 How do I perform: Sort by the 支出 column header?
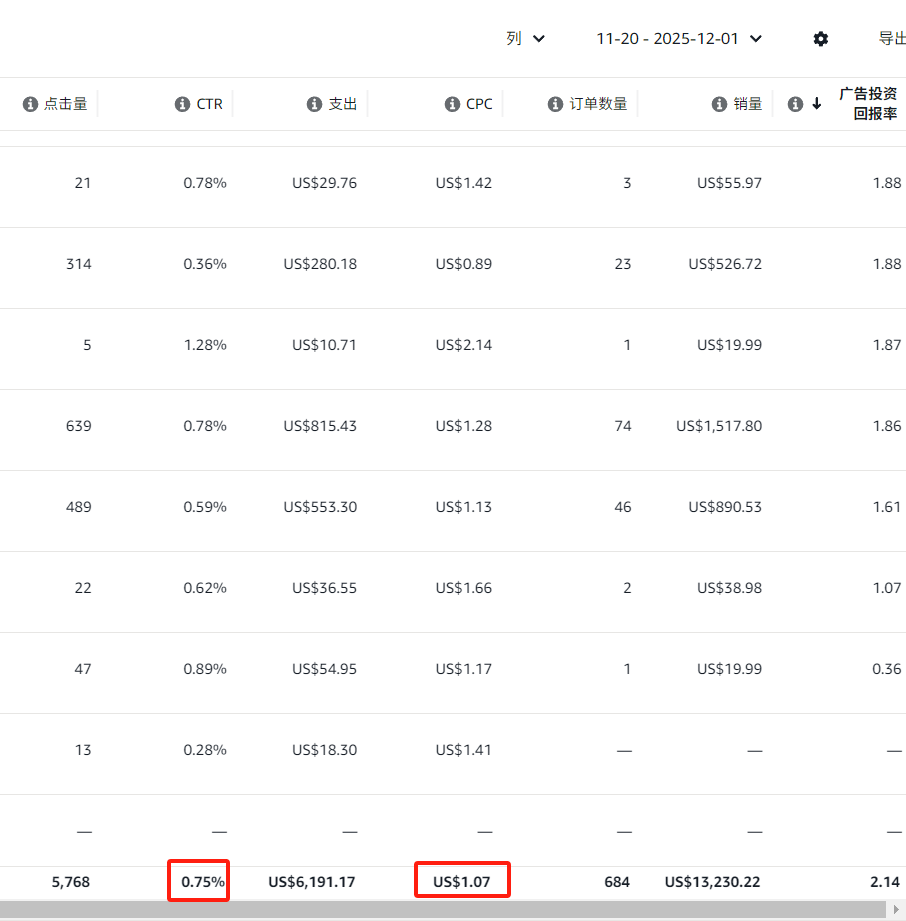click(x=343, y=104)
